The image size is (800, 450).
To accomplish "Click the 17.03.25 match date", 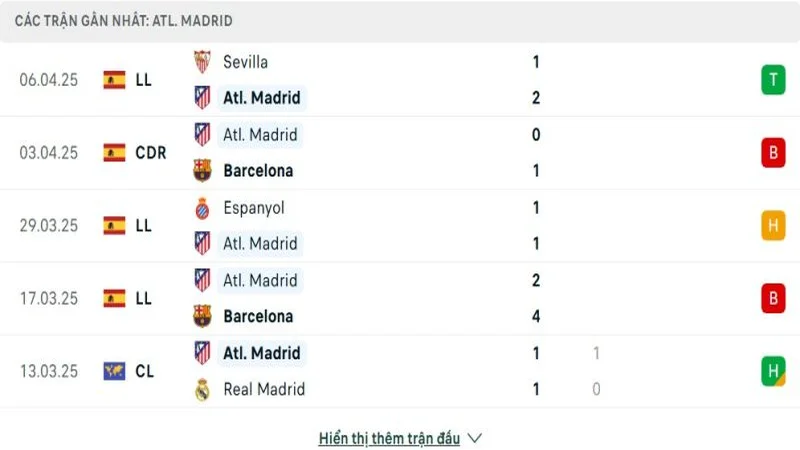I will pyautogui.click(x=49, y=298).
